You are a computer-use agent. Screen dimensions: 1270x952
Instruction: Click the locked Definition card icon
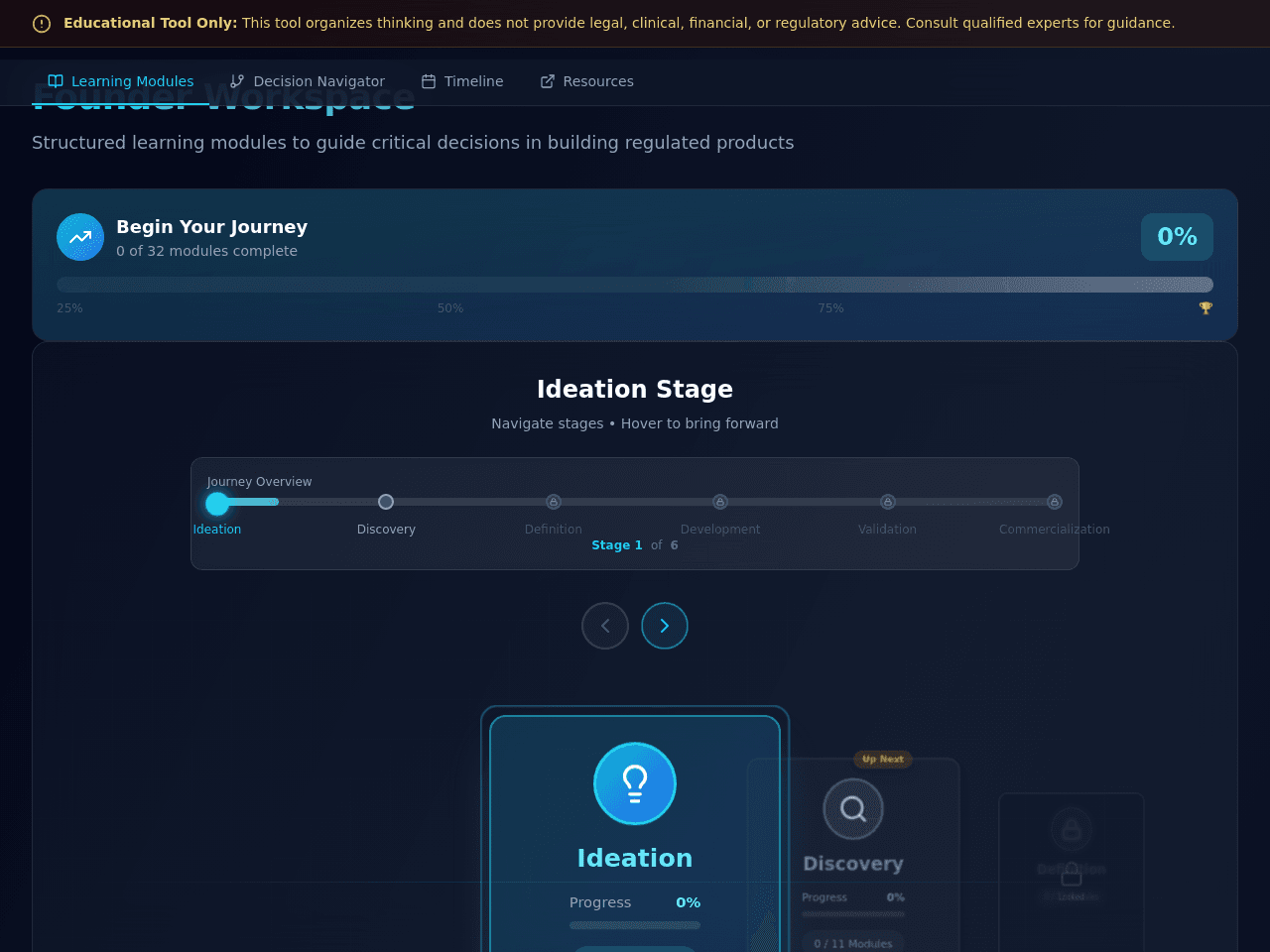click(1072, 829)
